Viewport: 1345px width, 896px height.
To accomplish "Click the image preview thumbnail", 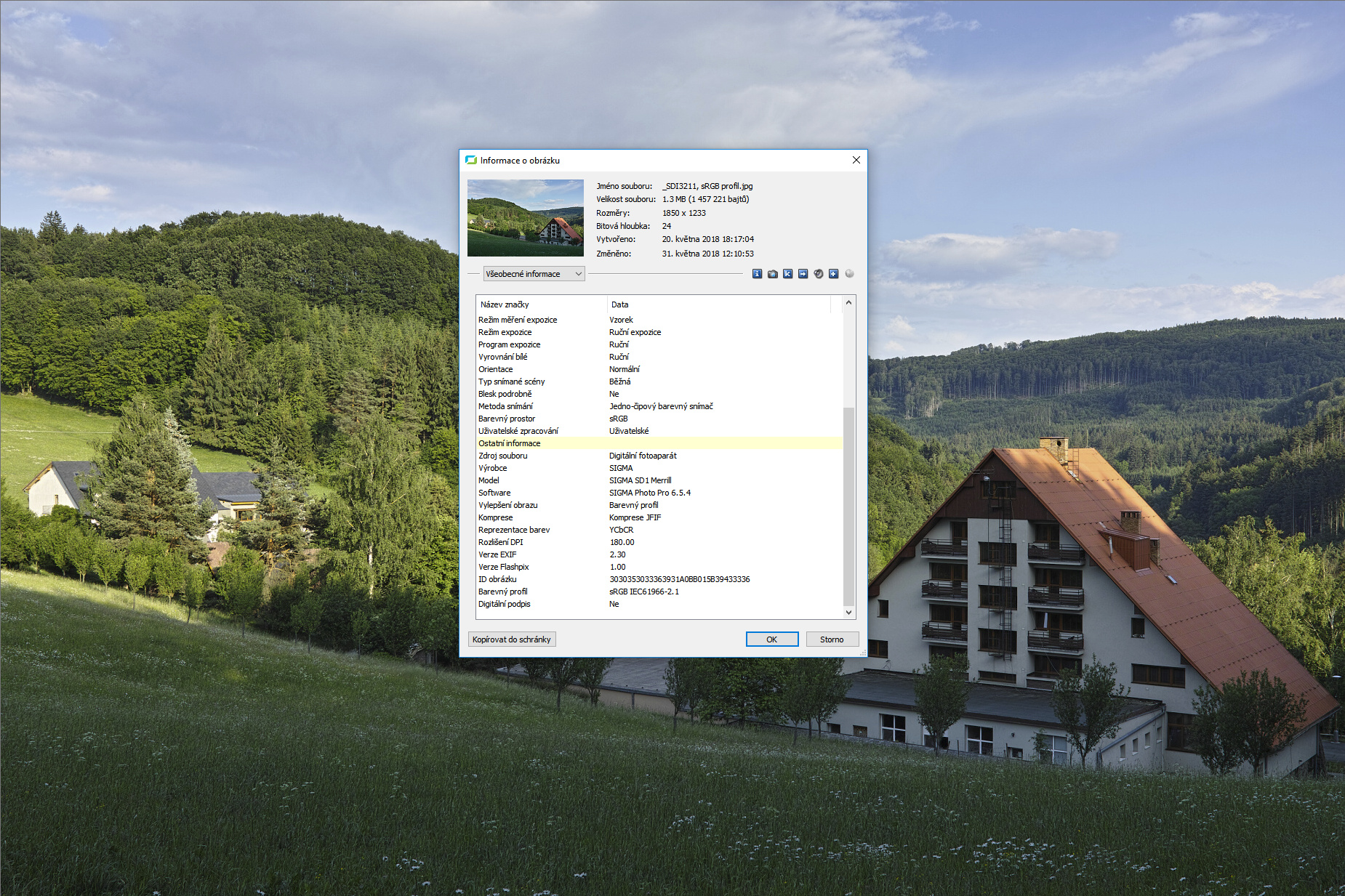I will [525, 218].
